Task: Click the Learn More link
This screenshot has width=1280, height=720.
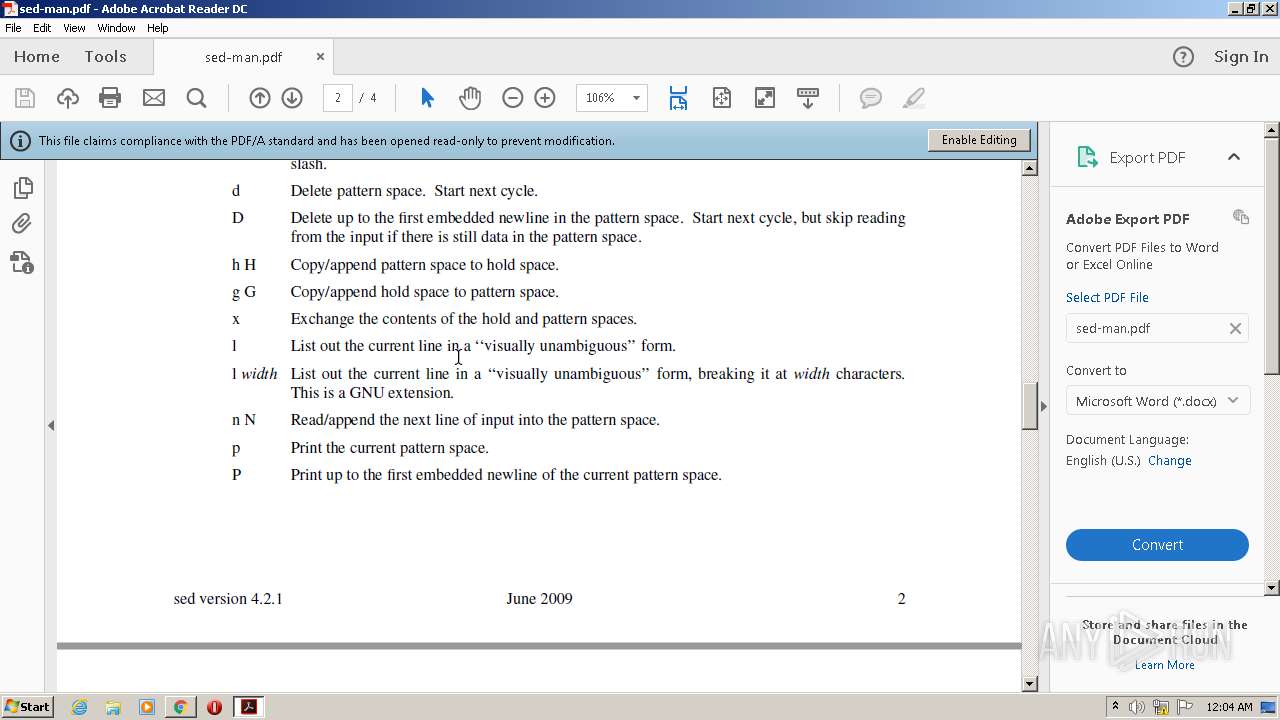Action: pos(1164,665)
